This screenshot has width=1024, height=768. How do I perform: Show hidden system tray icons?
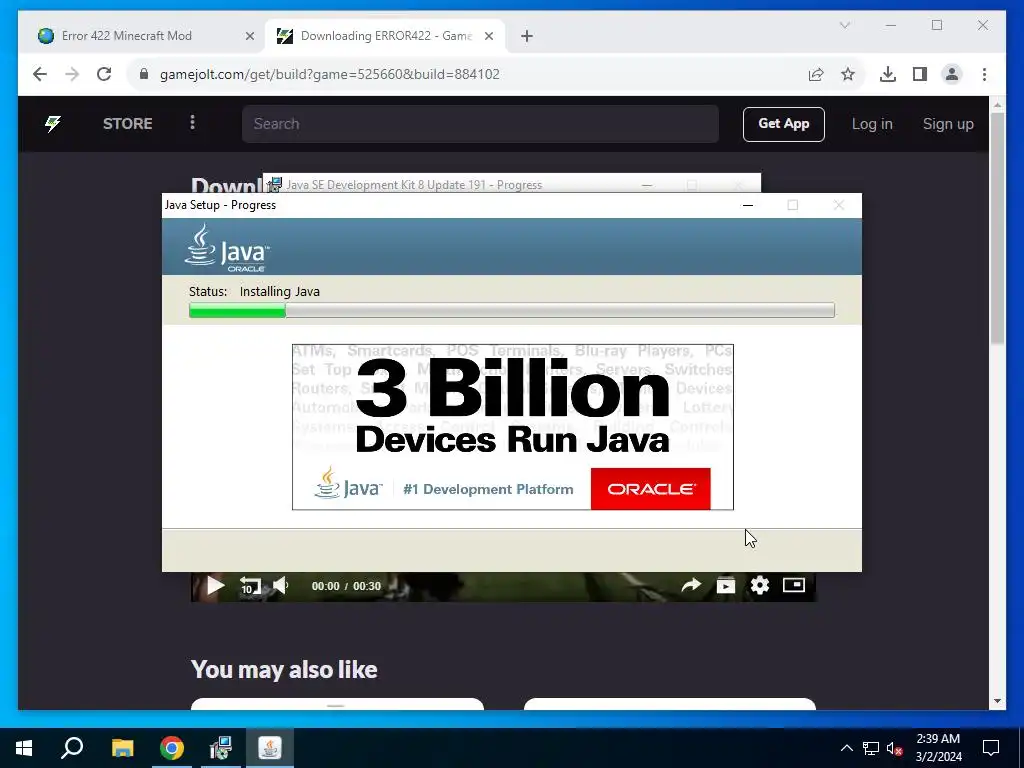846,748
